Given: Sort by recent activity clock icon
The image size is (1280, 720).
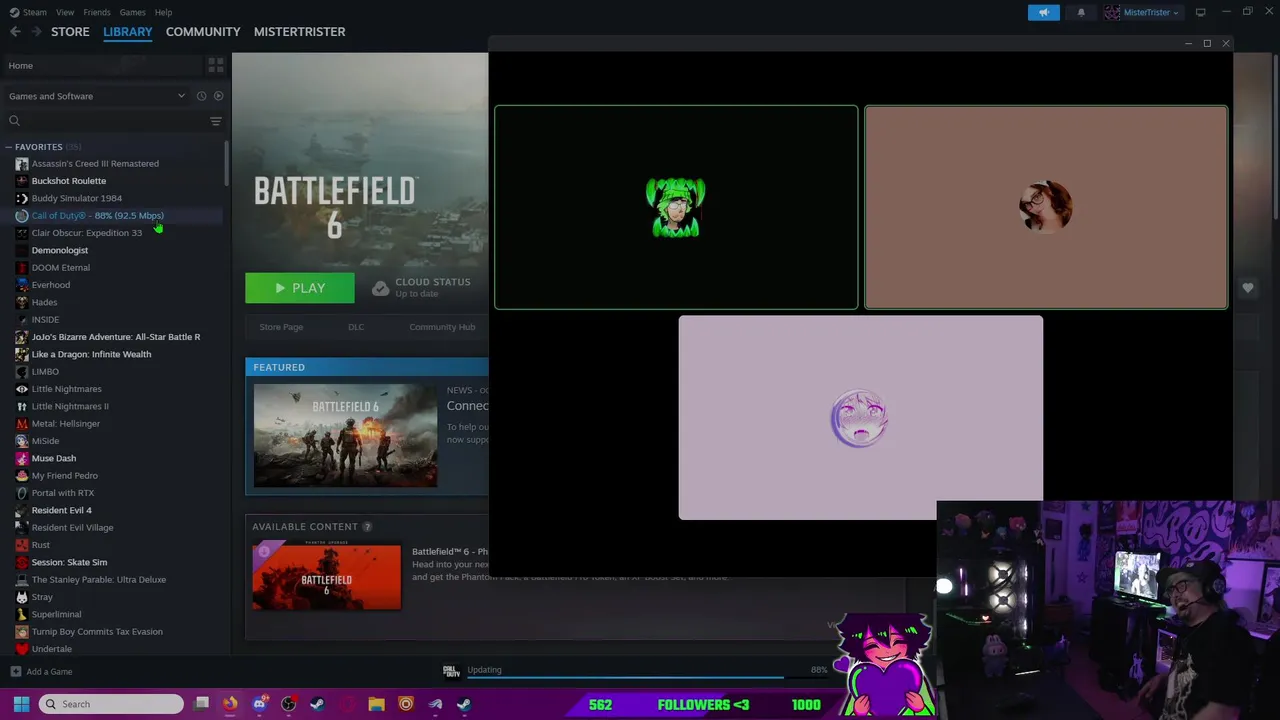Looking at the screenshot, I should coord(201,96).
